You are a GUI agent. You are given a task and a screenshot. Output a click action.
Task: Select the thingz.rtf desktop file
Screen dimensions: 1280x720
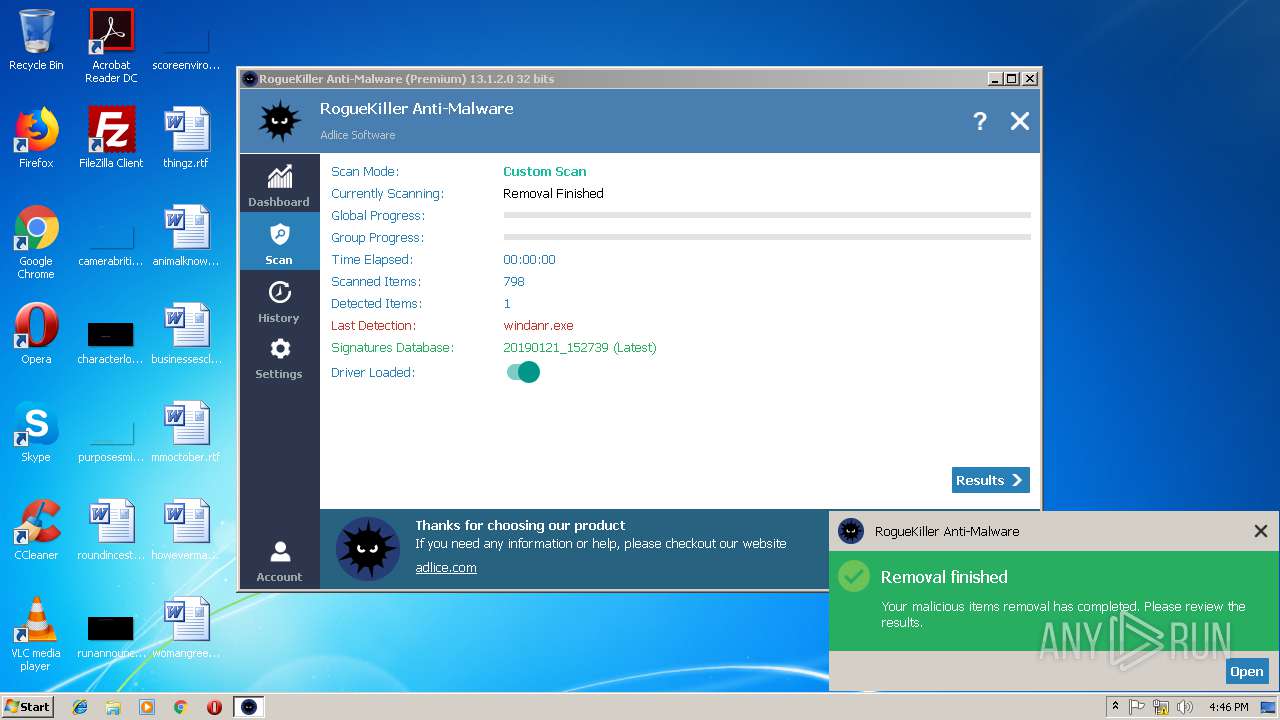click(186, 138)
